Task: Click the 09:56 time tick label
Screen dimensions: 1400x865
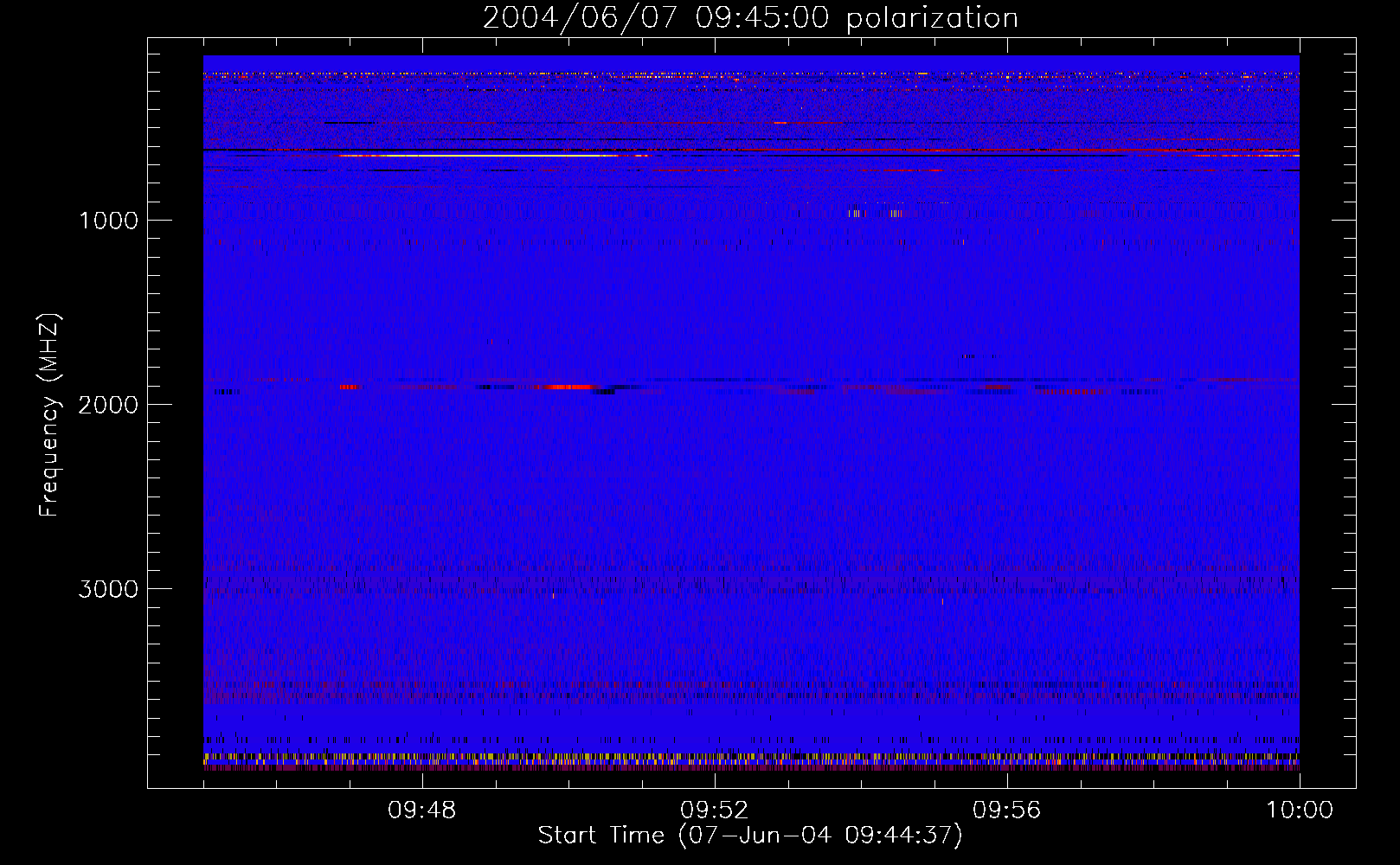Action: [x=1007, y=811]
